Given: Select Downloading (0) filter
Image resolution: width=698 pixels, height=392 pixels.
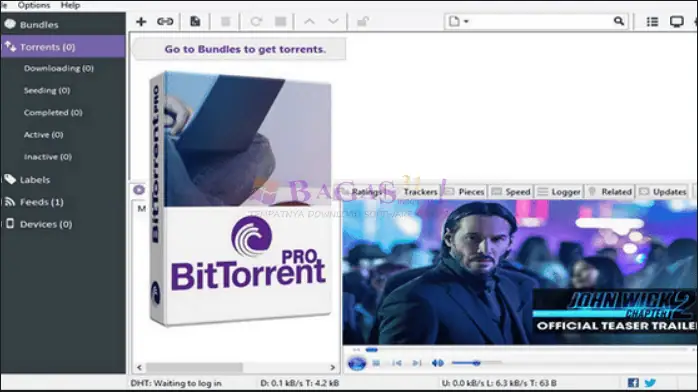Looking at the screenshot, I should point(59,68).
